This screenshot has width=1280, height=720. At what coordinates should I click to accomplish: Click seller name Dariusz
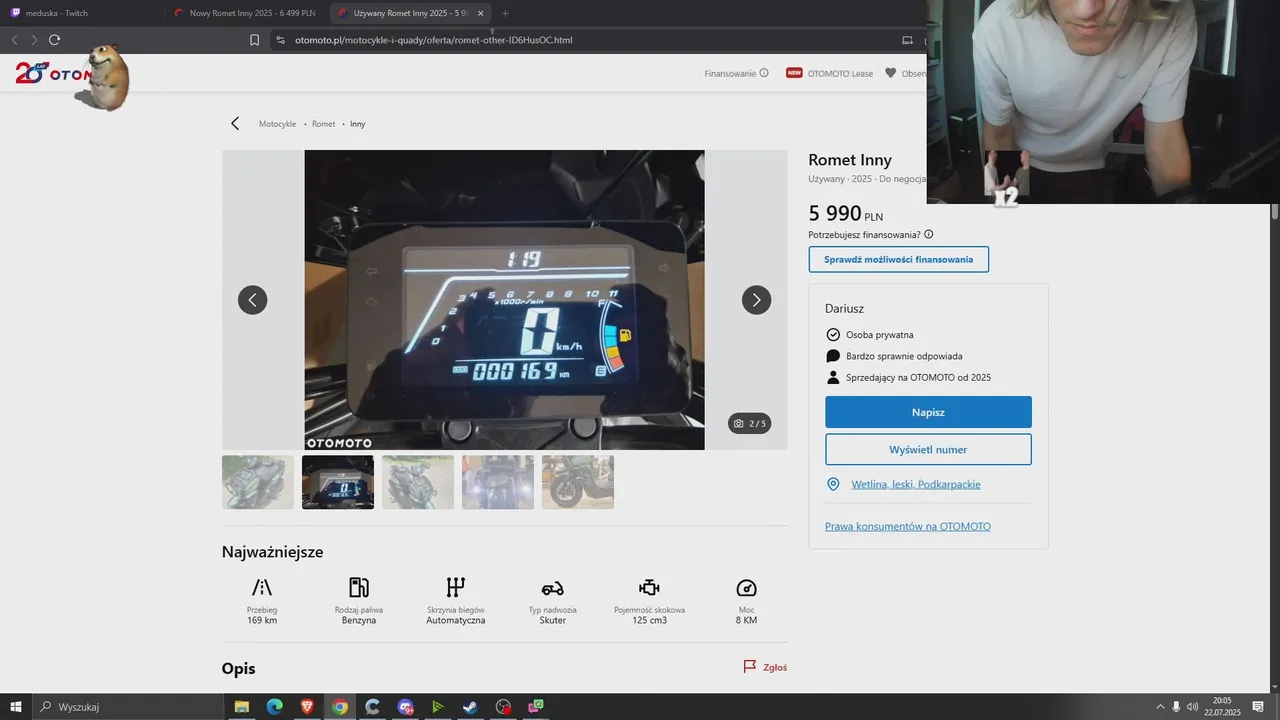[x=844, y=309]
